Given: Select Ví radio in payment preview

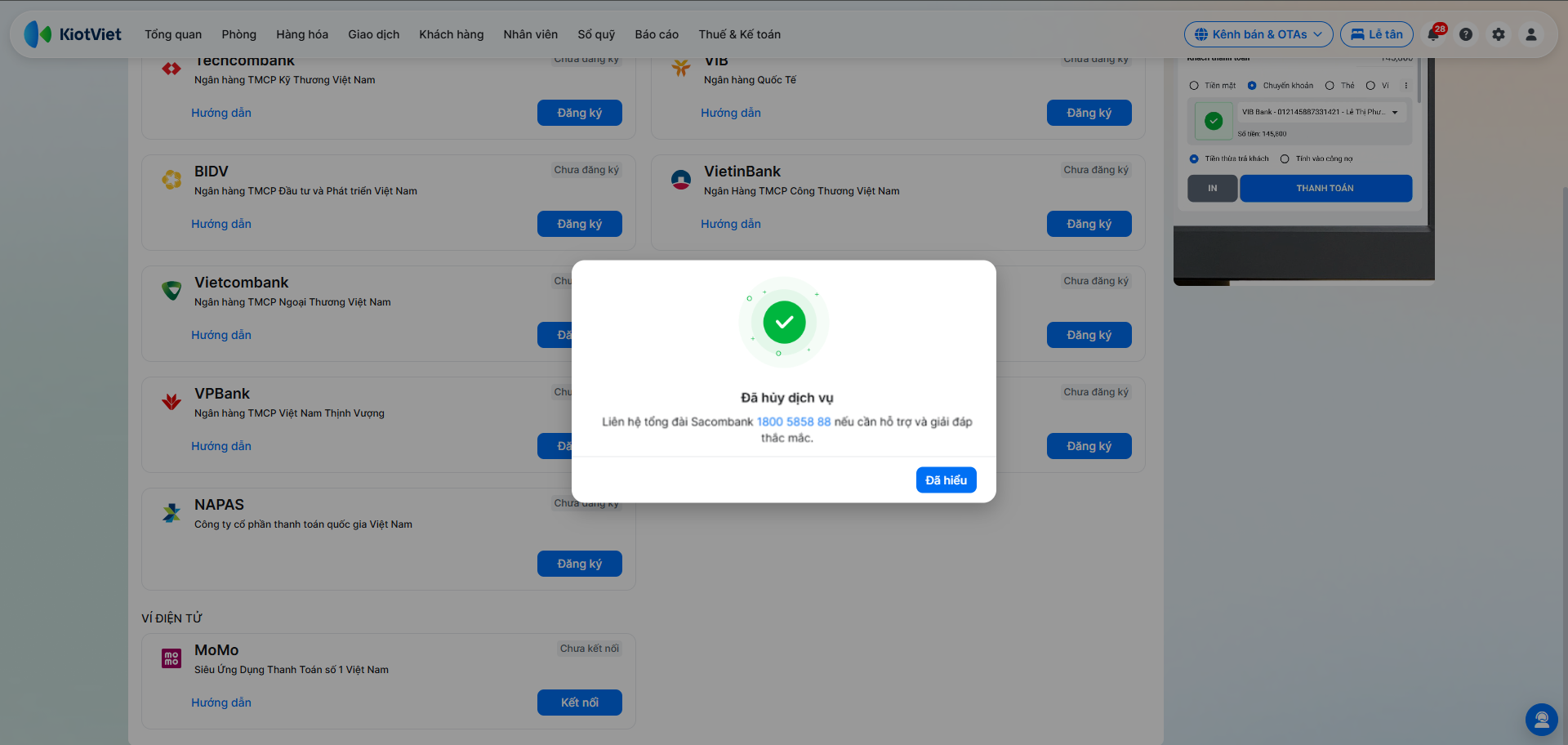Looking at the screenshot, I should (x=1370, y=86).
